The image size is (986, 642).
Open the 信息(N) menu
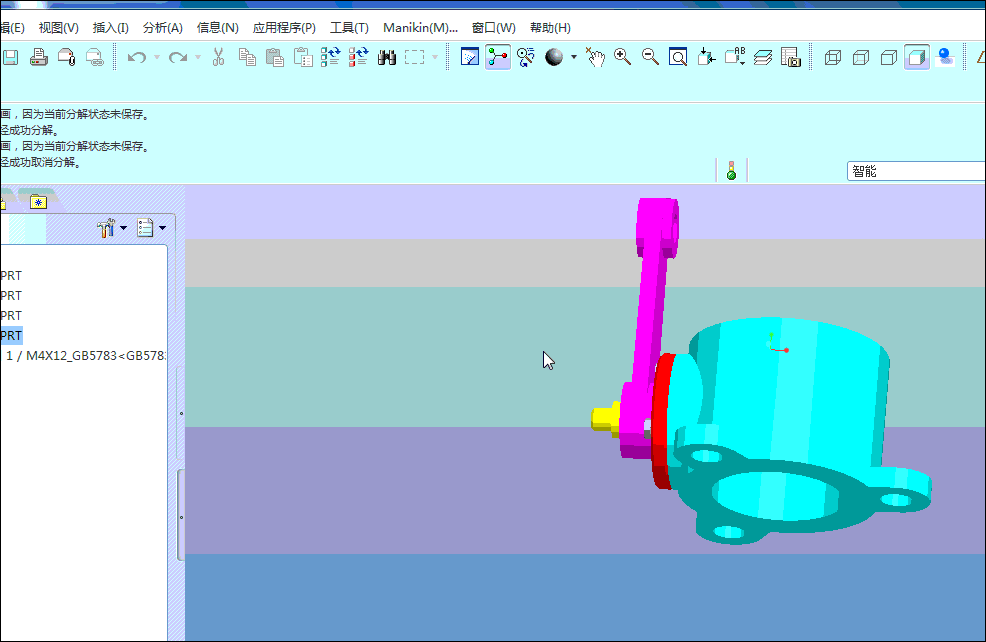(218, 28)
